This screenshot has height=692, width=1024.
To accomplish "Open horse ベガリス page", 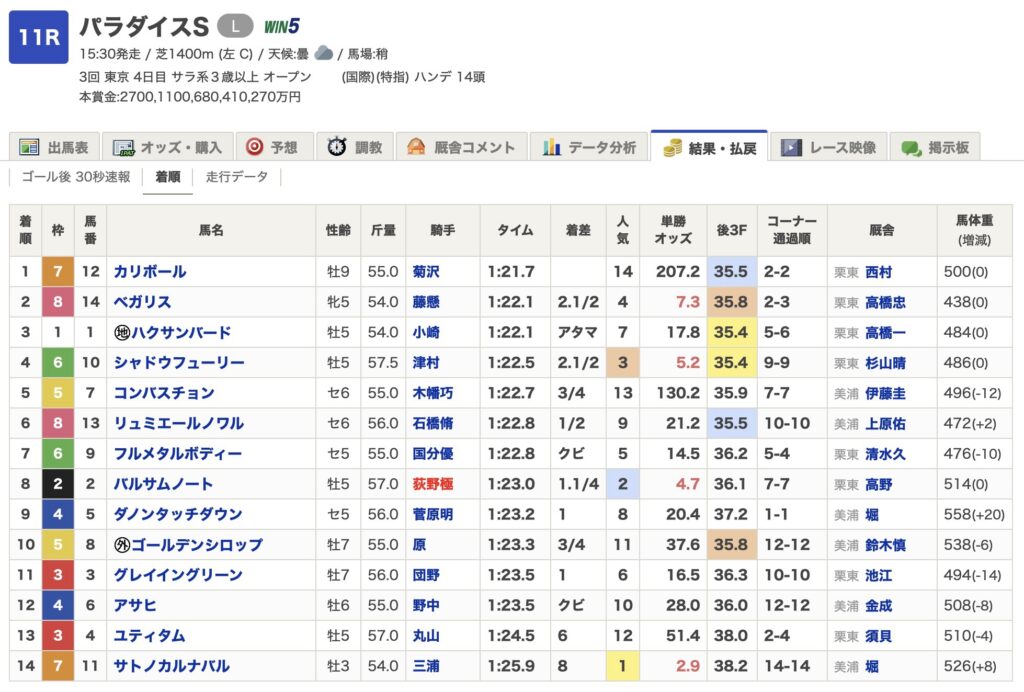I will [142, 302].
